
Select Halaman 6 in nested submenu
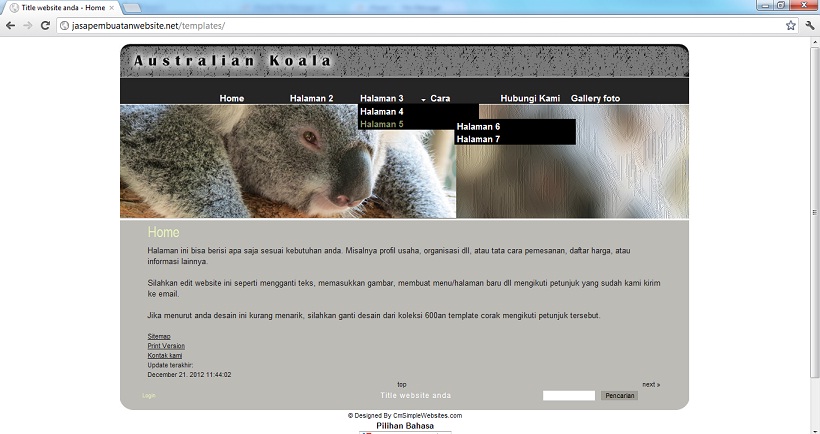(x=478, y=127)
